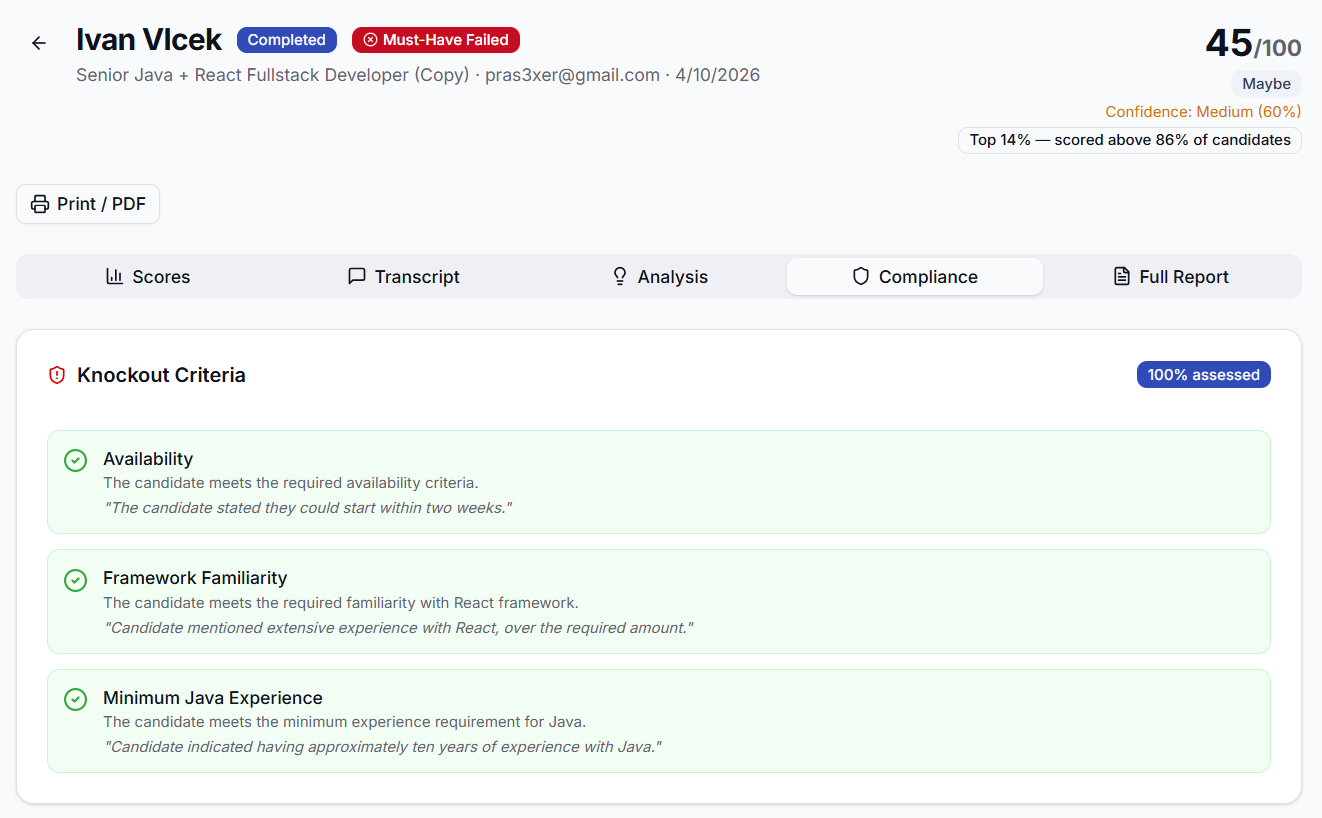Select the bar chart icon on Scores tab
The height and width of the screenshot is (818, 1322).
113,276
